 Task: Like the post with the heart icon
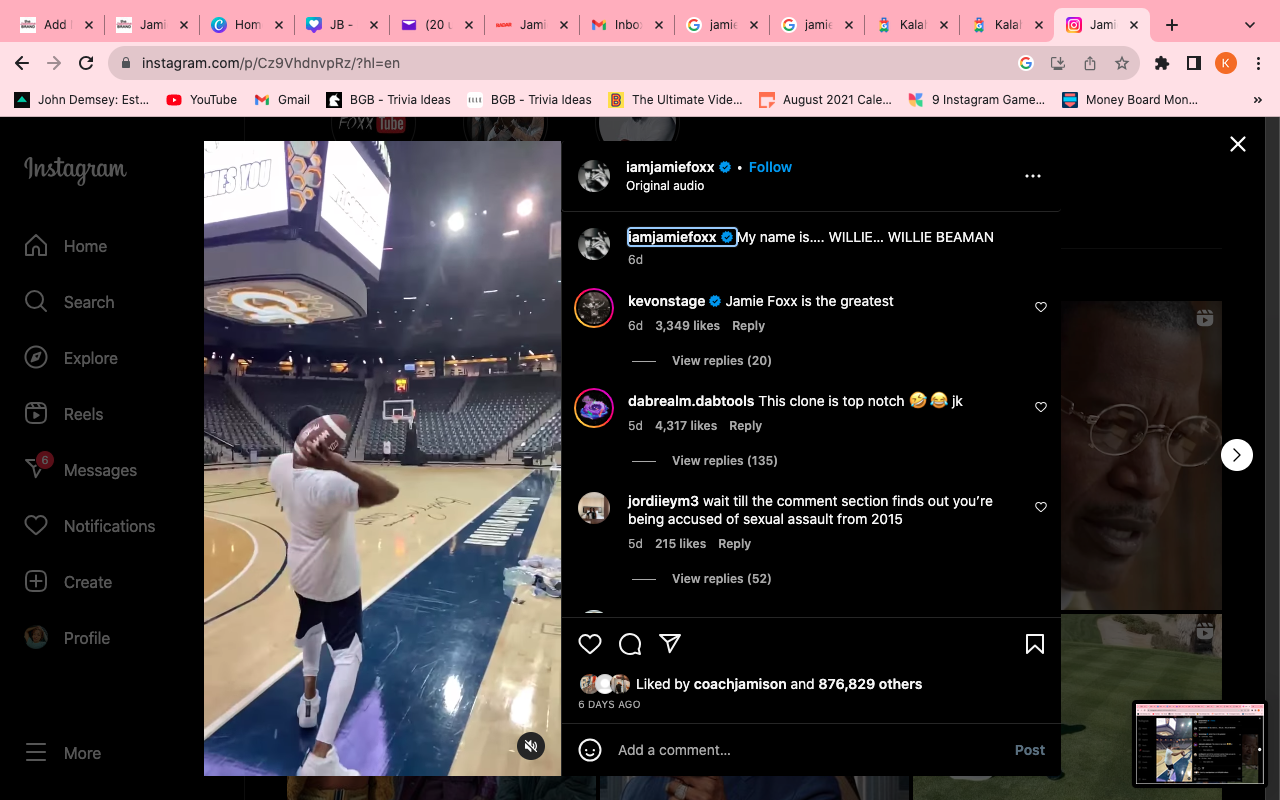(x=590, y=644)
